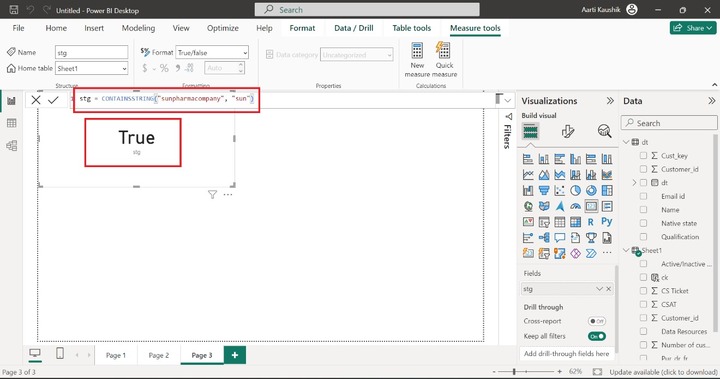
Task: Click the Share button
Action: point(693,28)
